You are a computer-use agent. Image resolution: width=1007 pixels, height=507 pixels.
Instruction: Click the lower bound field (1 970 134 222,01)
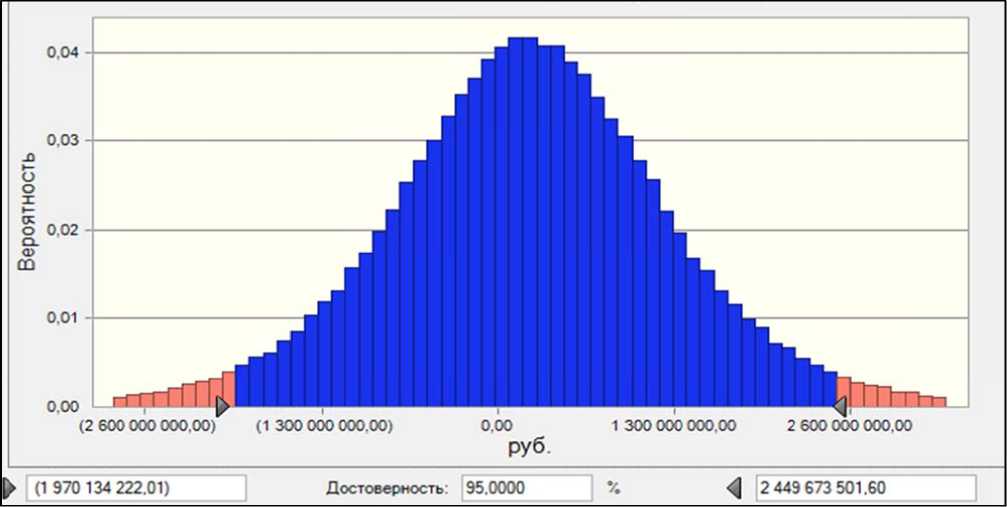pos(137,488)
